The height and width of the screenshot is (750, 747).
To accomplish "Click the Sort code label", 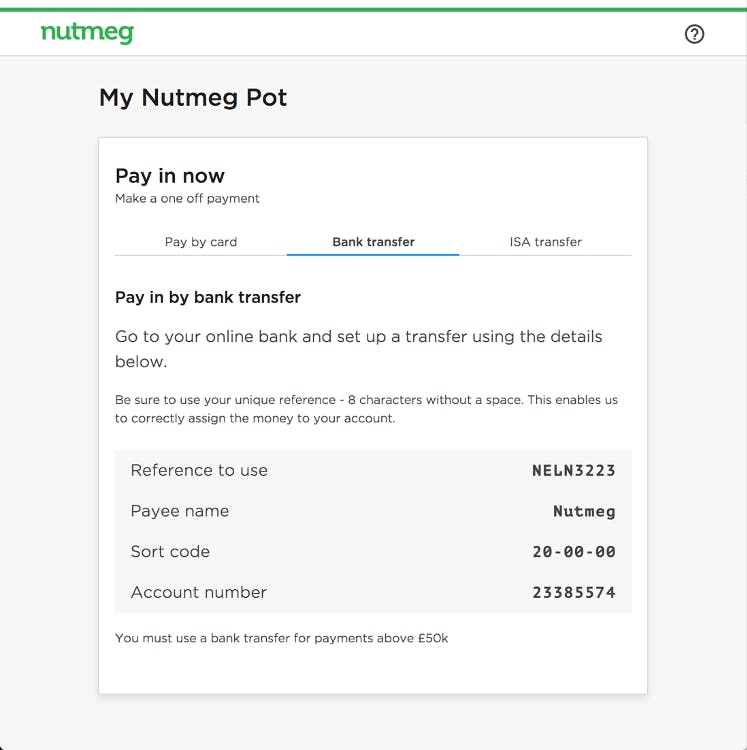I will click(170, 552).
